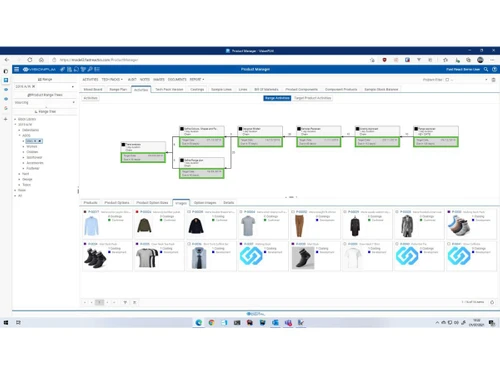The width and height of the screenshot is (500, 375).
Task: Expand the George tree node
Action: [19, 179]
